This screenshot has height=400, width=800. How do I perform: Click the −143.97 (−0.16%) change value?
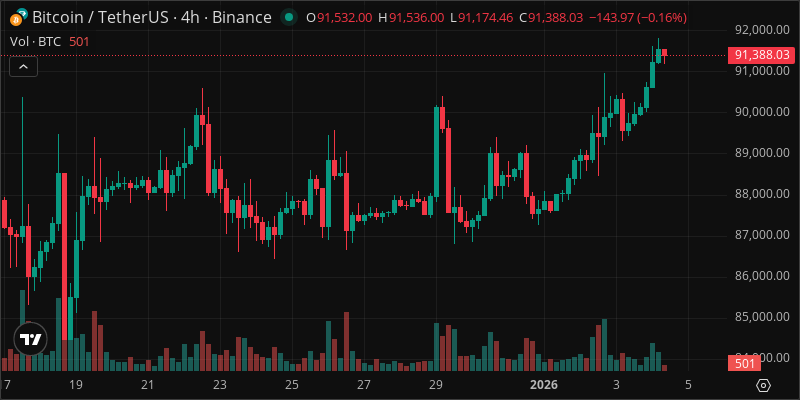[x=638, y=18]
